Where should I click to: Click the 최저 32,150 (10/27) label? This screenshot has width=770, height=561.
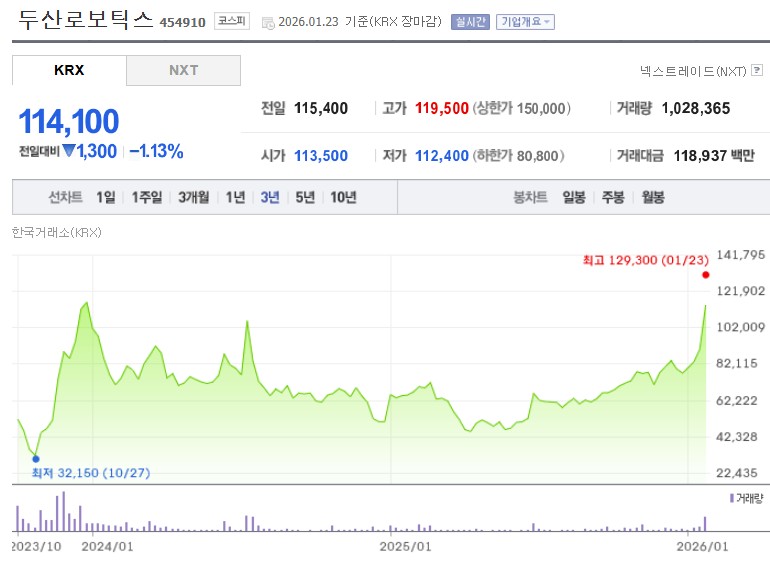tap(91, 473)
